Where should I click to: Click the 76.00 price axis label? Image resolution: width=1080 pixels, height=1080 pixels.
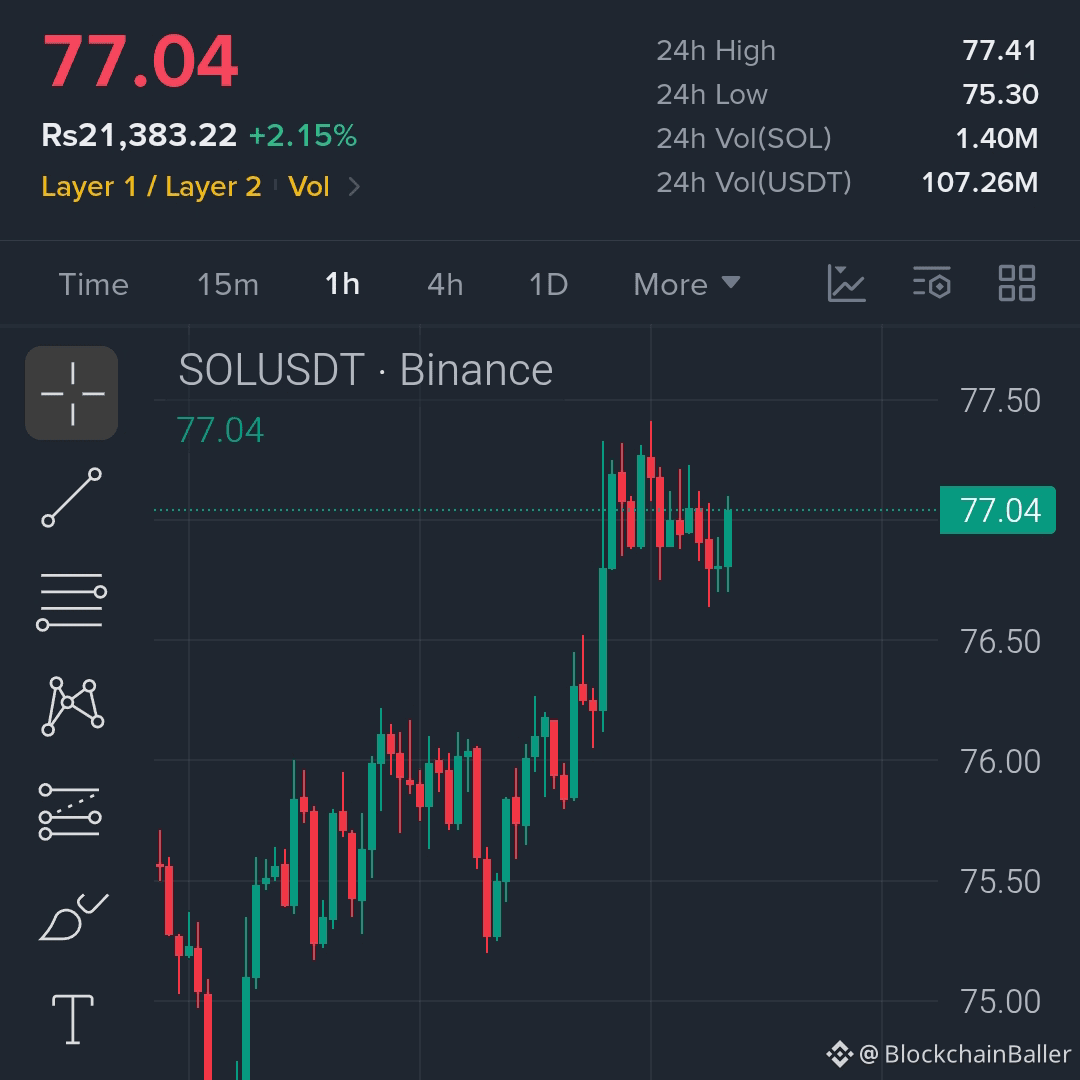(1000, 762)
